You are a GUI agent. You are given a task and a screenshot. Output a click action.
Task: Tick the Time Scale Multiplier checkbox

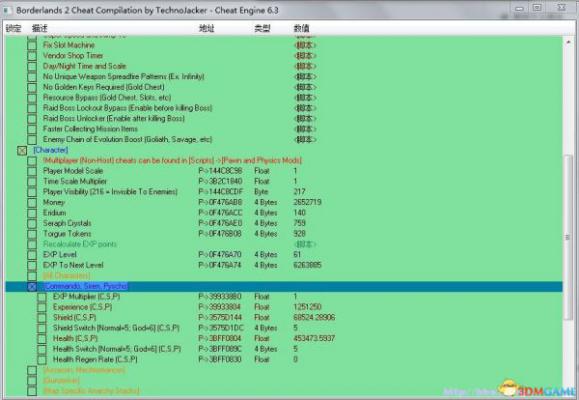pyautogui.click(x=32, y=182)
